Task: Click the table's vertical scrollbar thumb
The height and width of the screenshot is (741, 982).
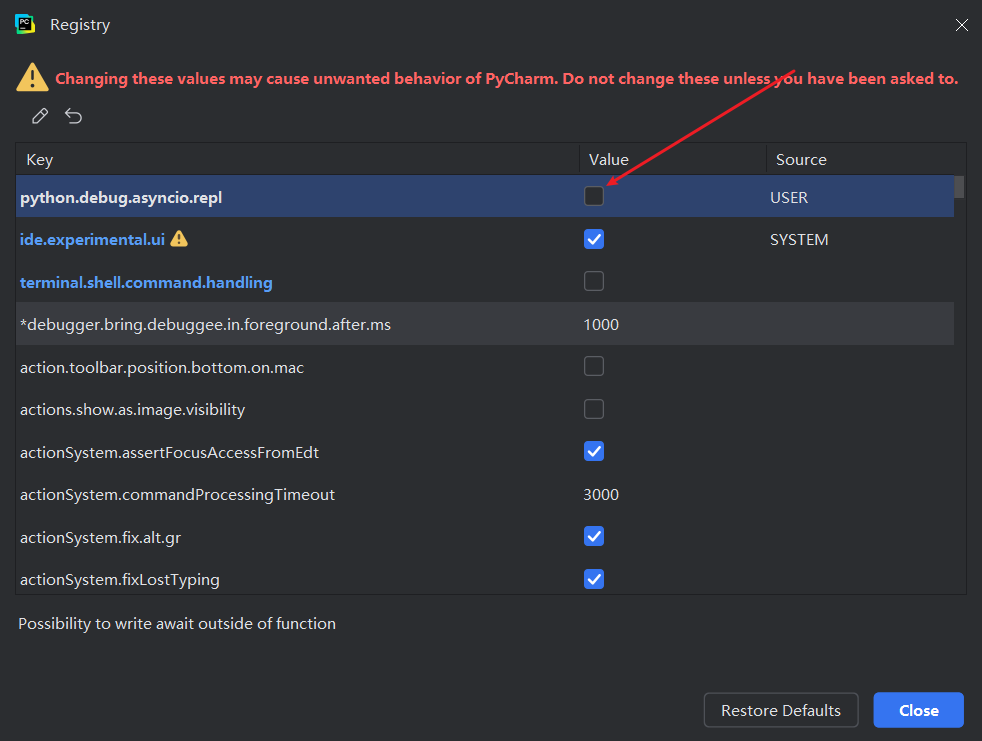Action: point(959,187)
